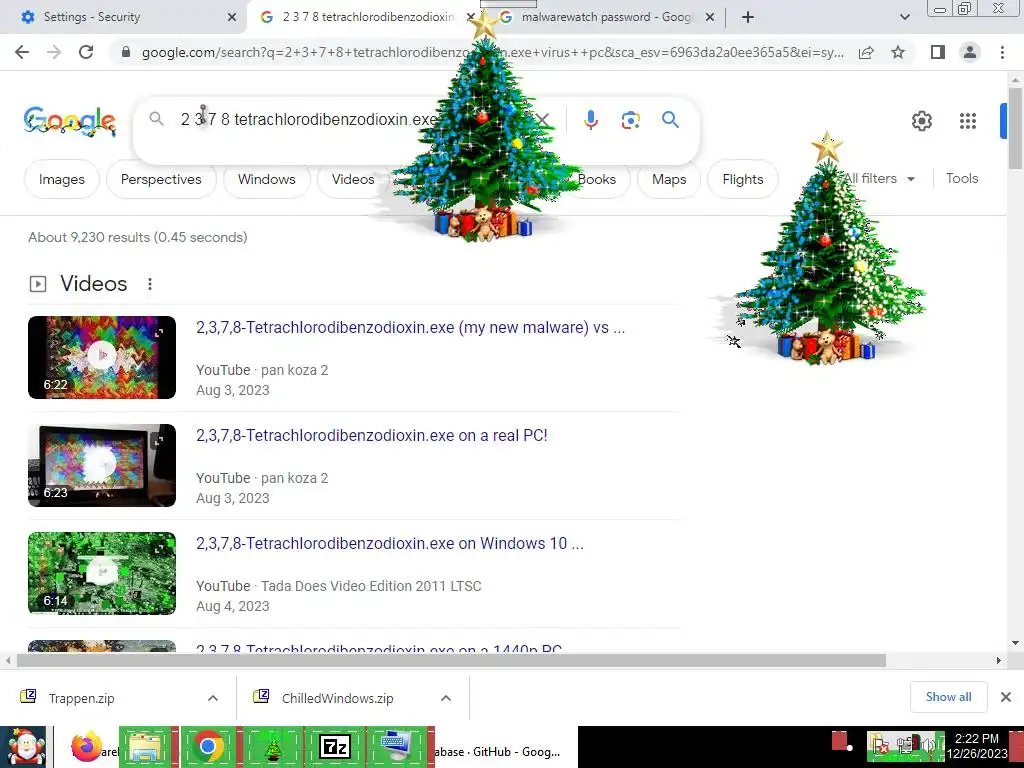View site info via the padlock icon
The height and width of the screenshot is (768, 1024).
(x=126, y=52)
